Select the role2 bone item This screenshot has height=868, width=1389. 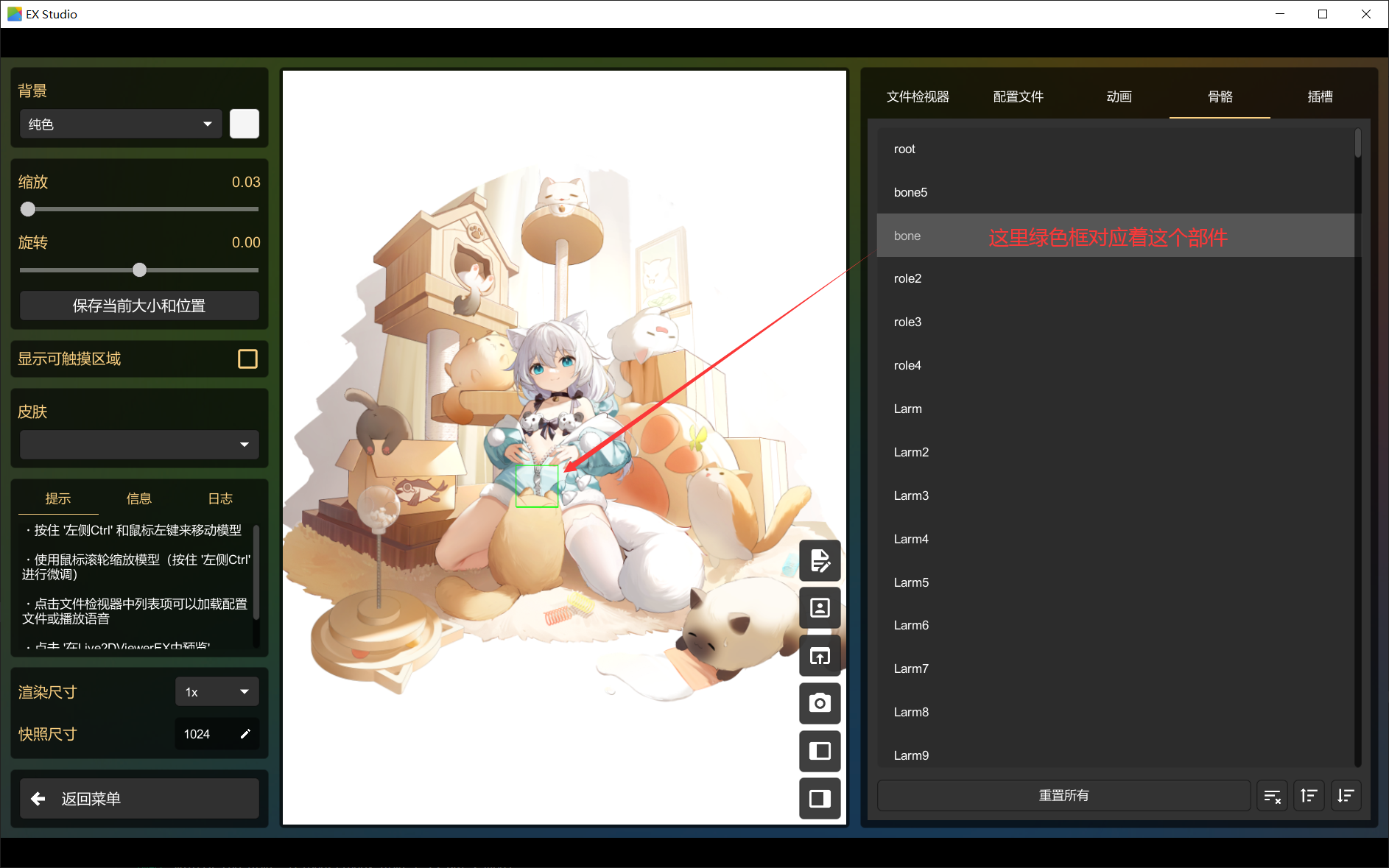[x=1116, y=278]
